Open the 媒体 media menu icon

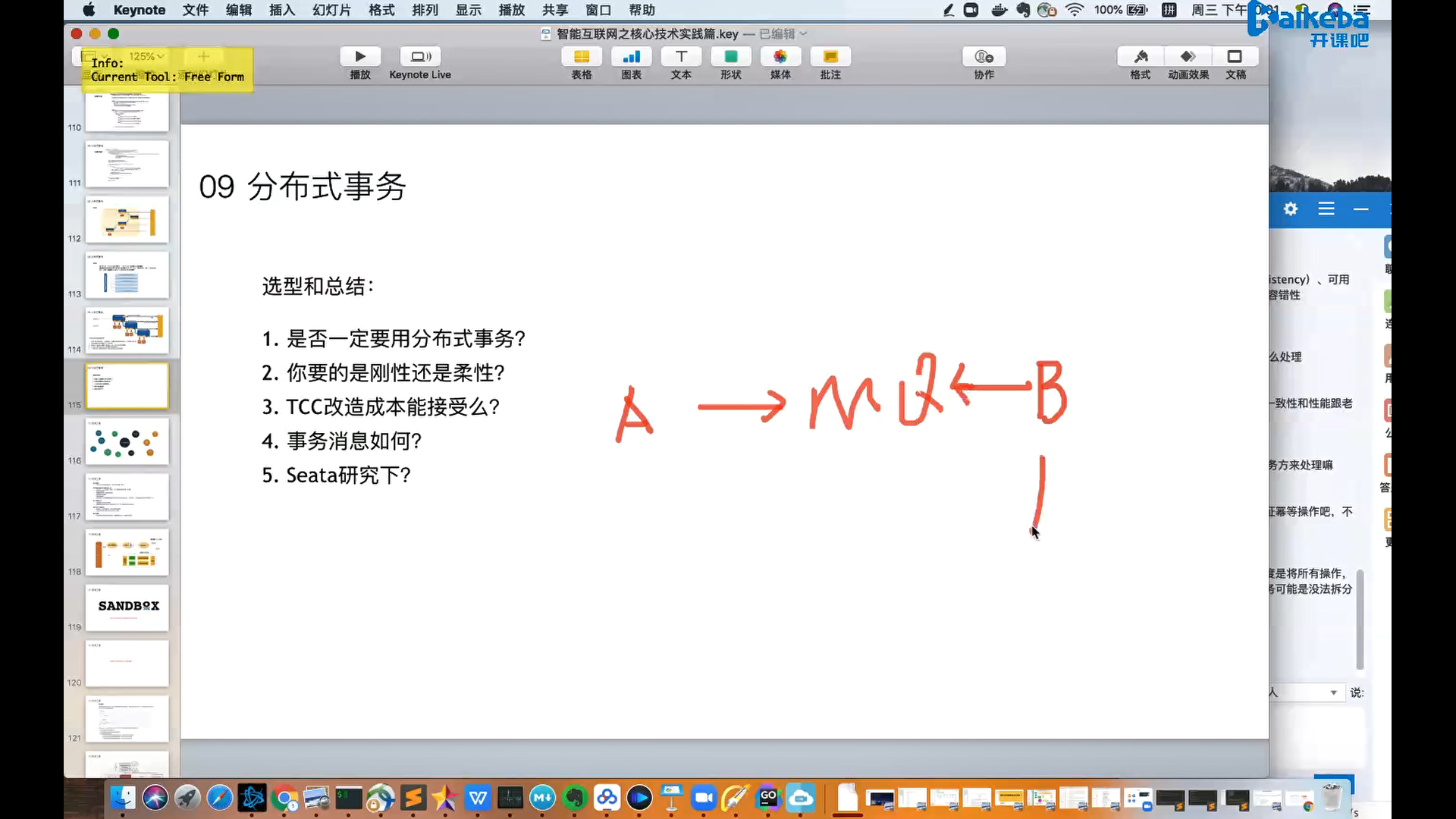(x=780, y=57)
